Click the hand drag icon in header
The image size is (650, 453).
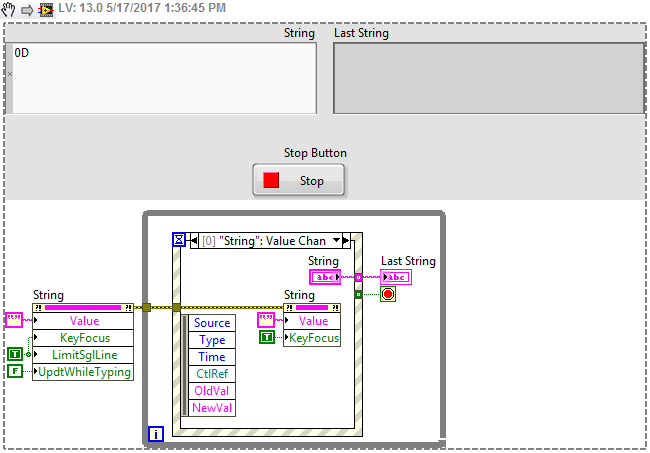[x=8, y=8]
